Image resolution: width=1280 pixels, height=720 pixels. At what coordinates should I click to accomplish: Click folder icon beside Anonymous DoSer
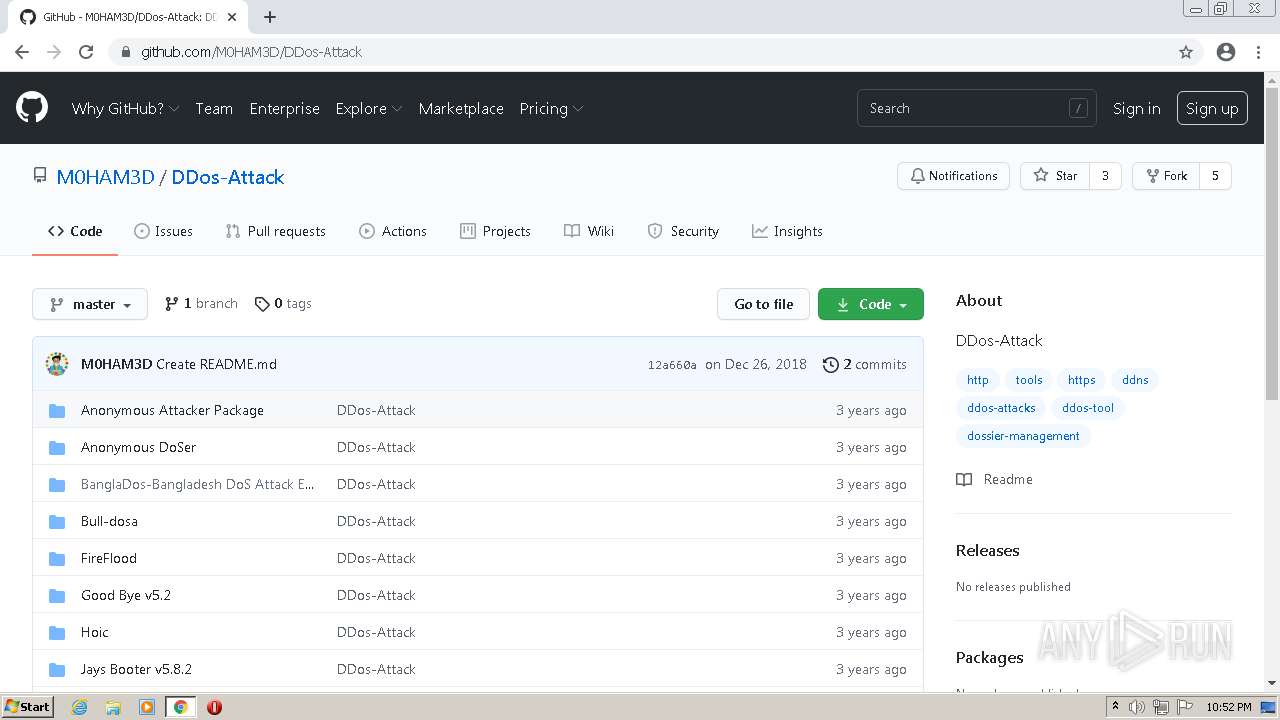[57, 447]
